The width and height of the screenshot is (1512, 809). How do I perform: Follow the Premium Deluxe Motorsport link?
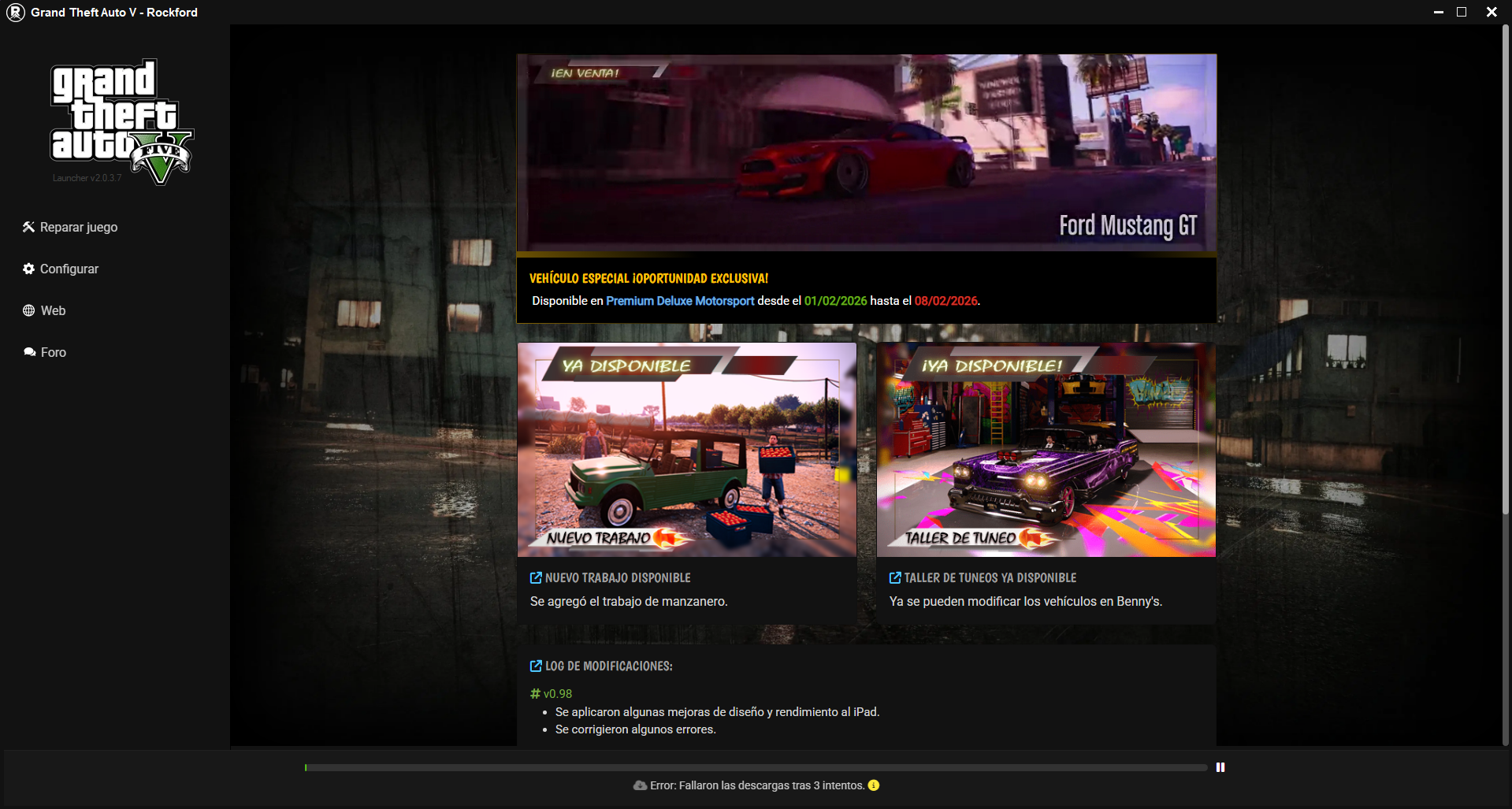pyautogui.click(x=679, y=301)
